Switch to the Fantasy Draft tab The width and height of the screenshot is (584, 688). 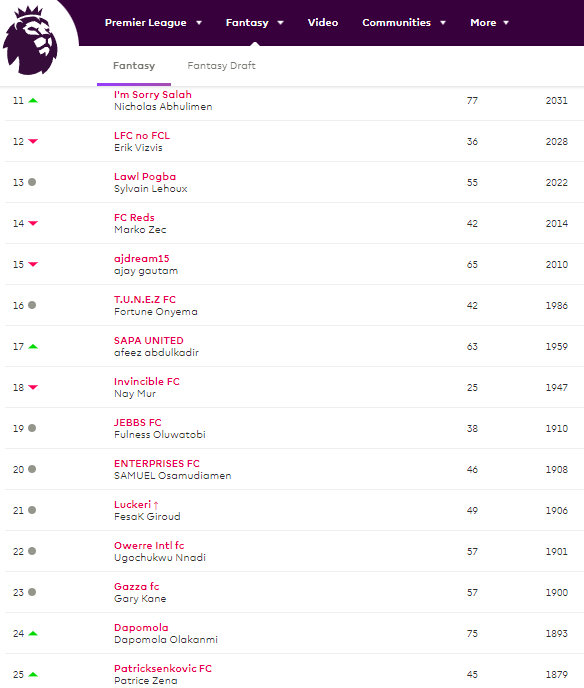tap(221, 66)
